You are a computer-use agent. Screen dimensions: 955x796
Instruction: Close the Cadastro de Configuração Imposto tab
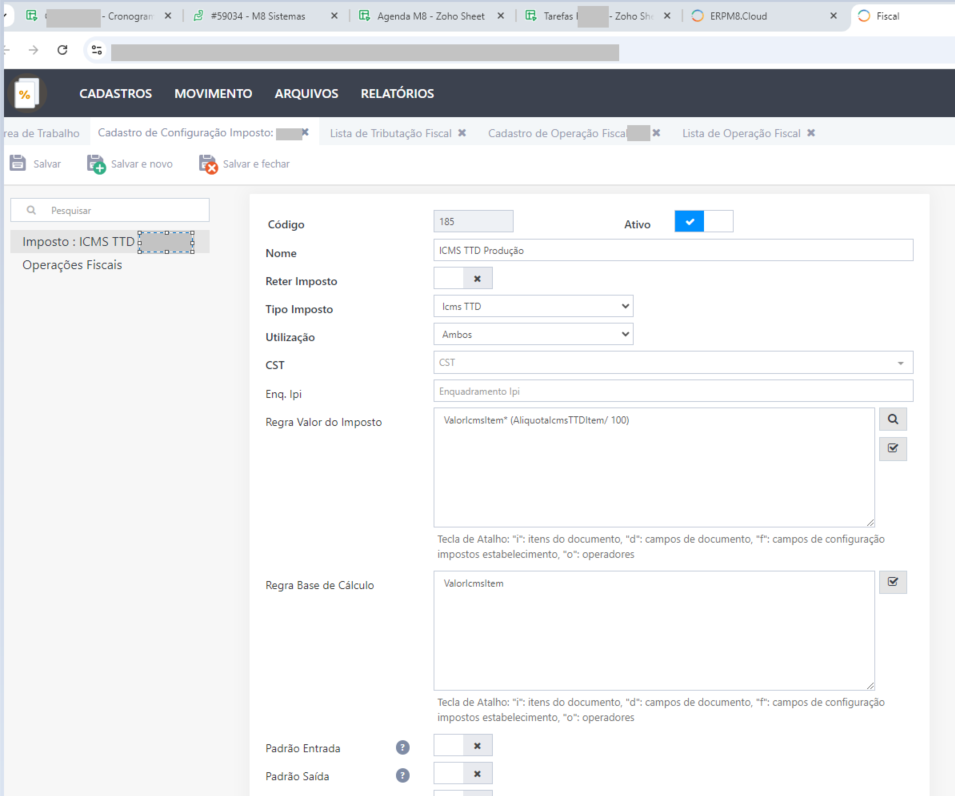click(305, 132)
